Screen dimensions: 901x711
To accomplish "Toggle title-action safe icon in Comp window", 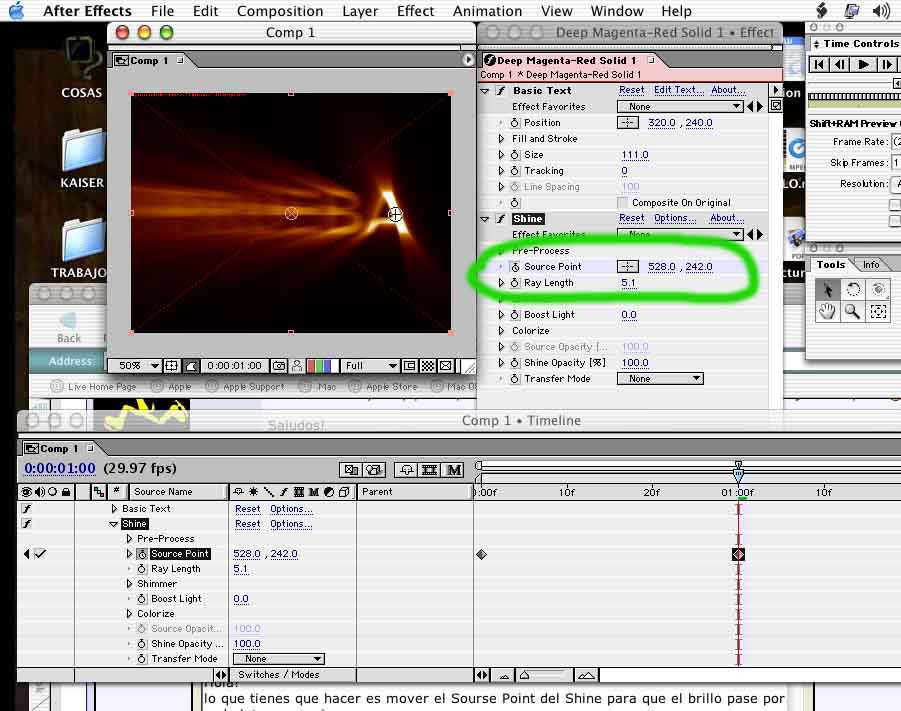I will tap(172, 366).
